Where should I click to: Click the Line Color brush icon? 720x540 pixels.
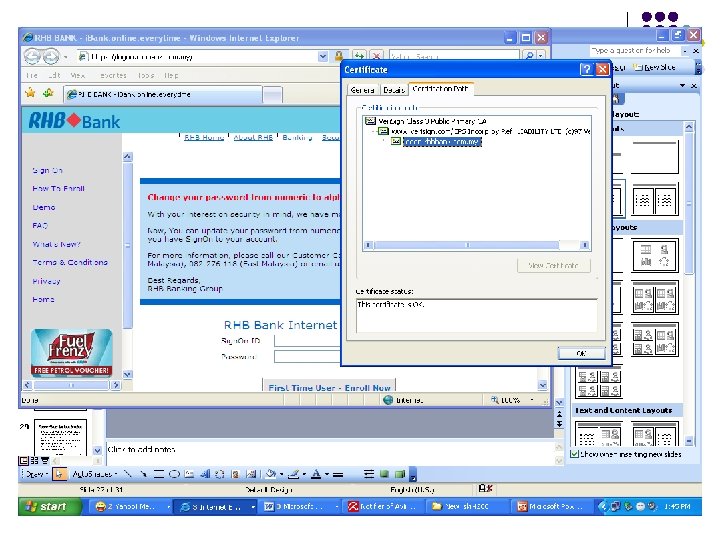coord(294,474)
